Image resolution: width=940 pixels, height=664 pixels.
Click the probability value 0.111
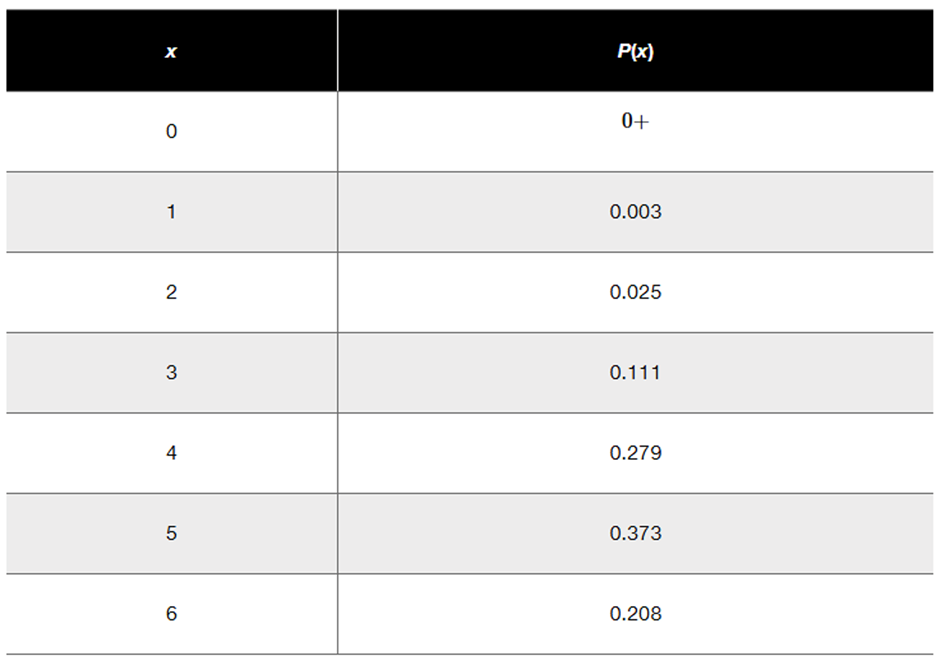tap(635, 373)
